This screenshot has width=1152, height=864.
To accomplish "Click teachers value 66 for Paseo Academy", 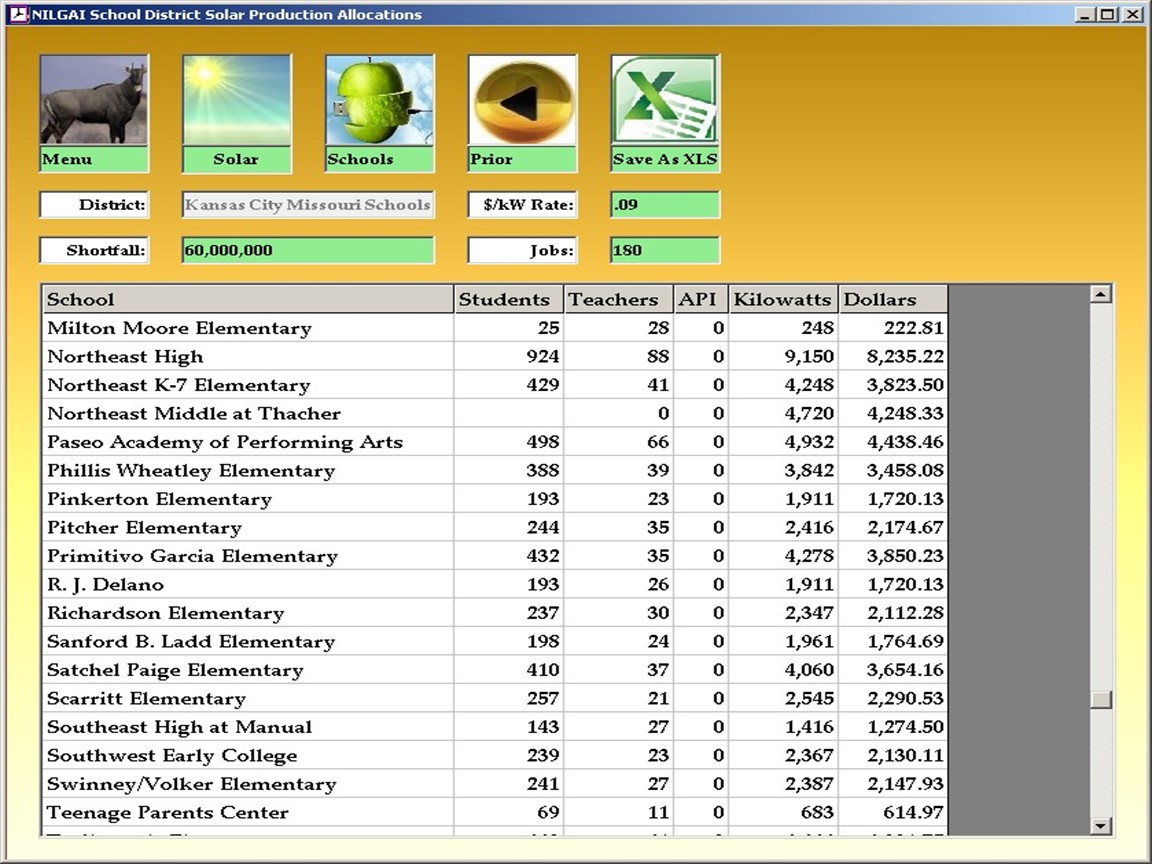I will [618, 442].
